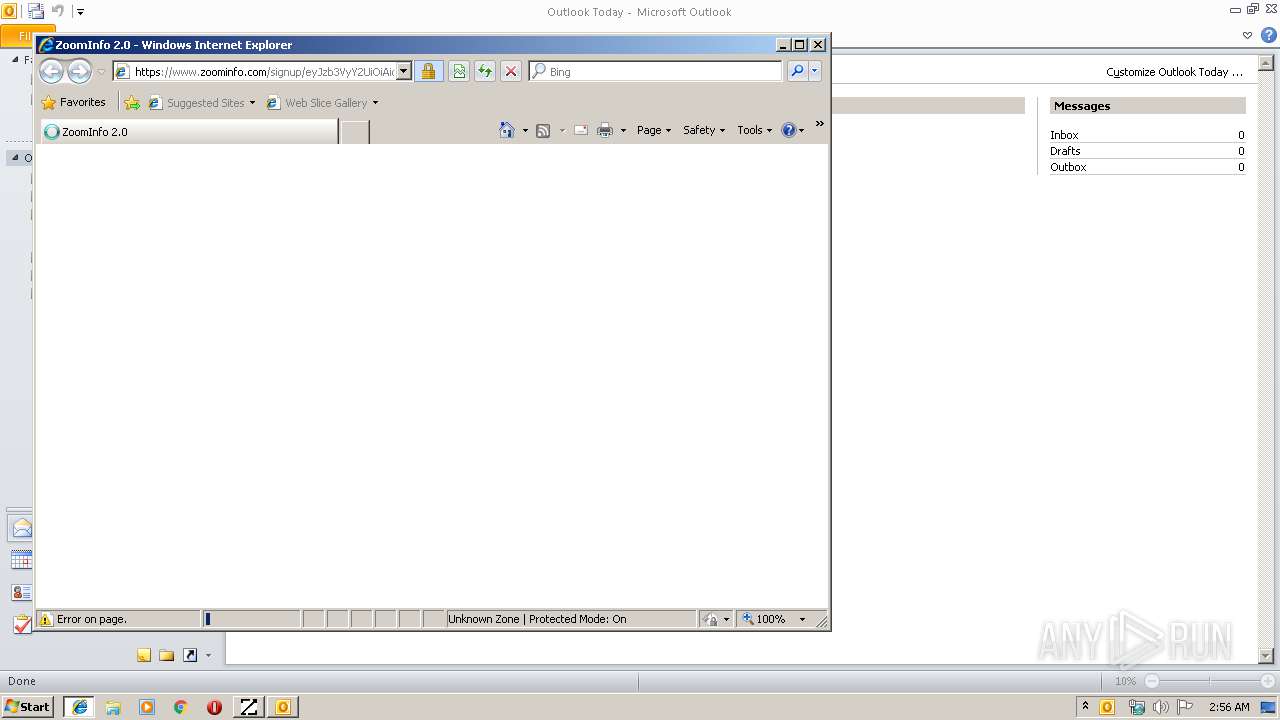Click the Unknown Zone Protected Mode status text
The height and width of the screenshot is (720, 1280).
[x=537, y=619]
